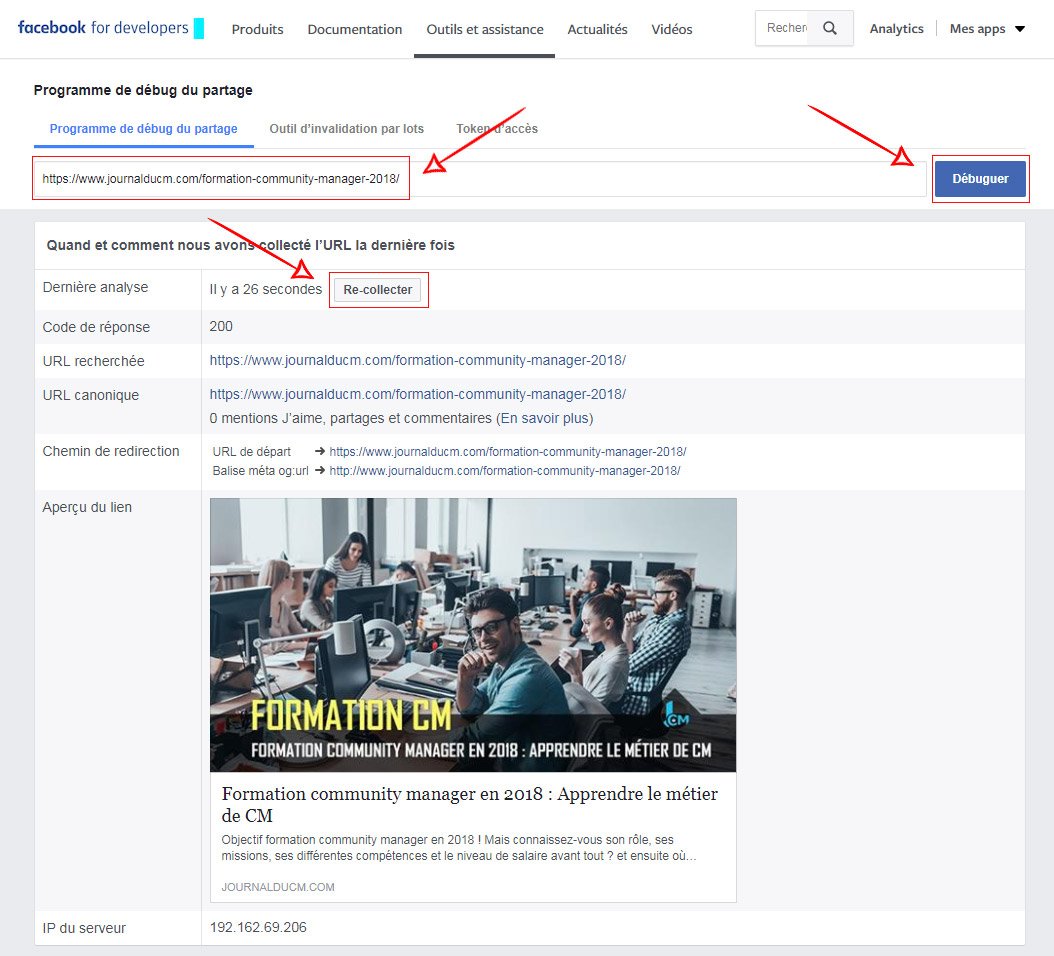Click the Formation CM preview image
This screenshot has width=1054, height=956.
pyautogui.click(x=473, y=635)
